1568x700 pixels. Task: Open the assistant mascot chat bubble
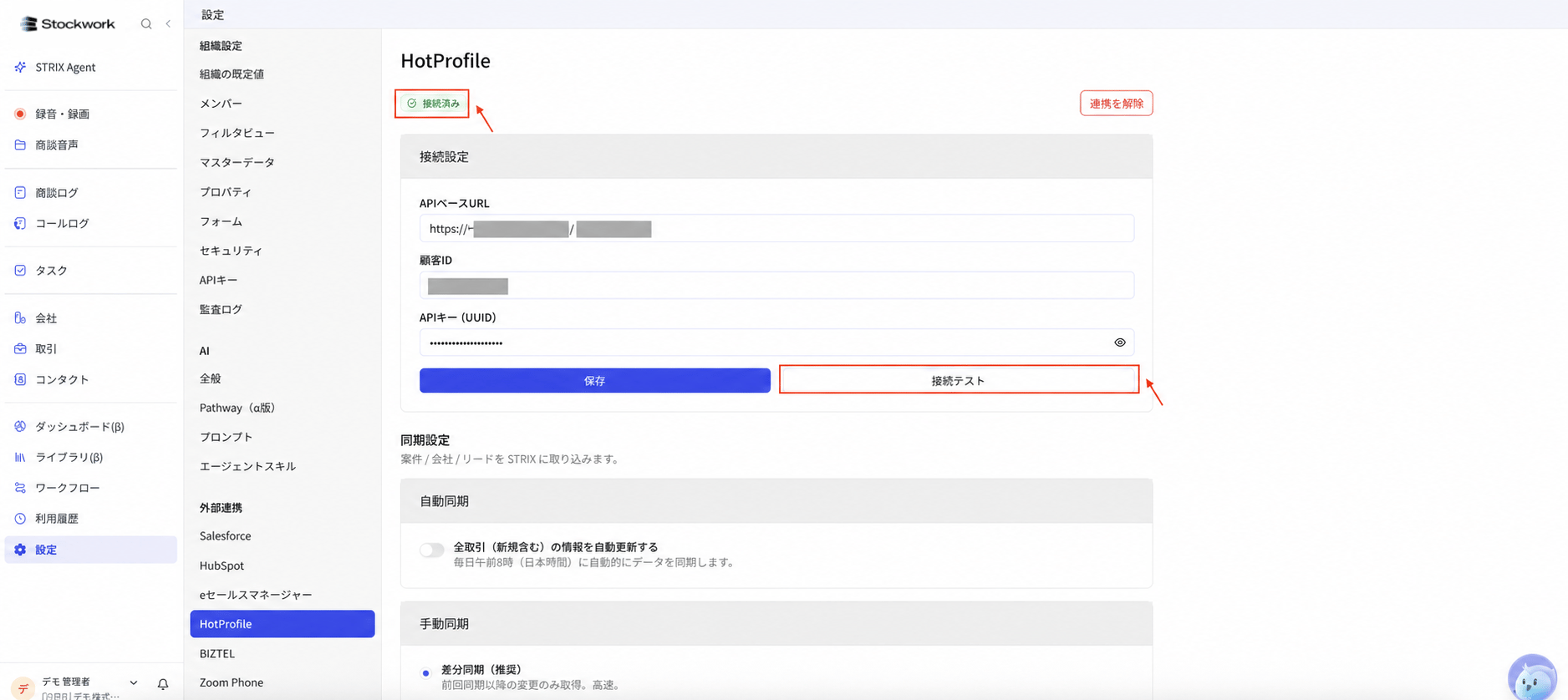(x=1532, y=677)
